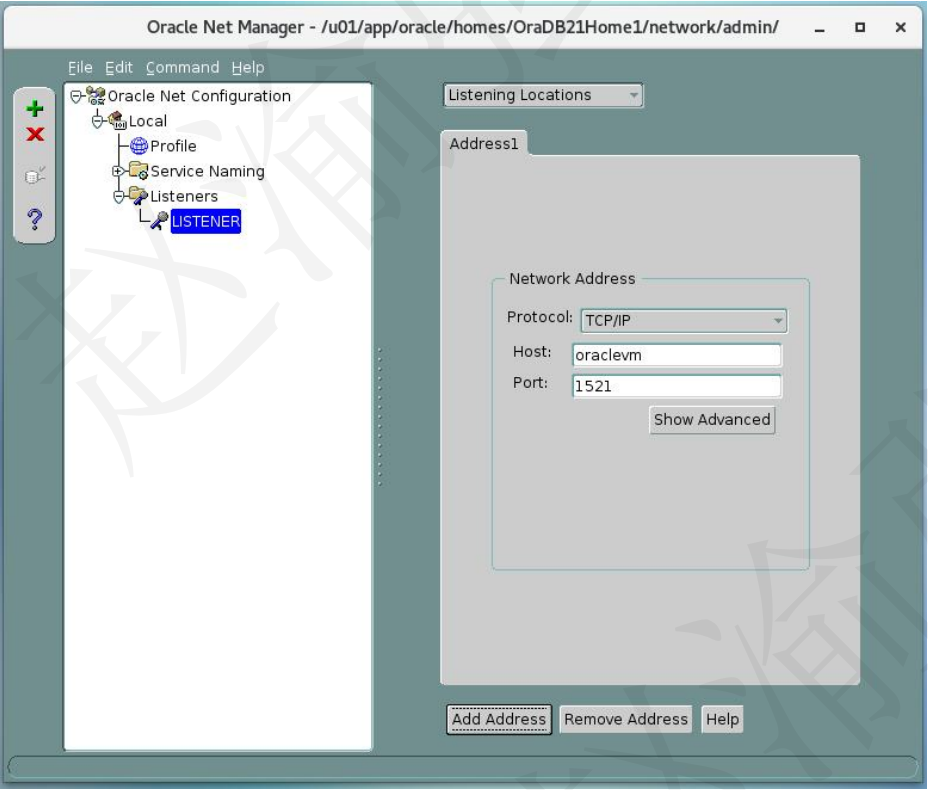Image resolution: width=928 pixels, height=790 pixels.
Task: Close the Oracle Net Manager window
Action: (901, 27)
